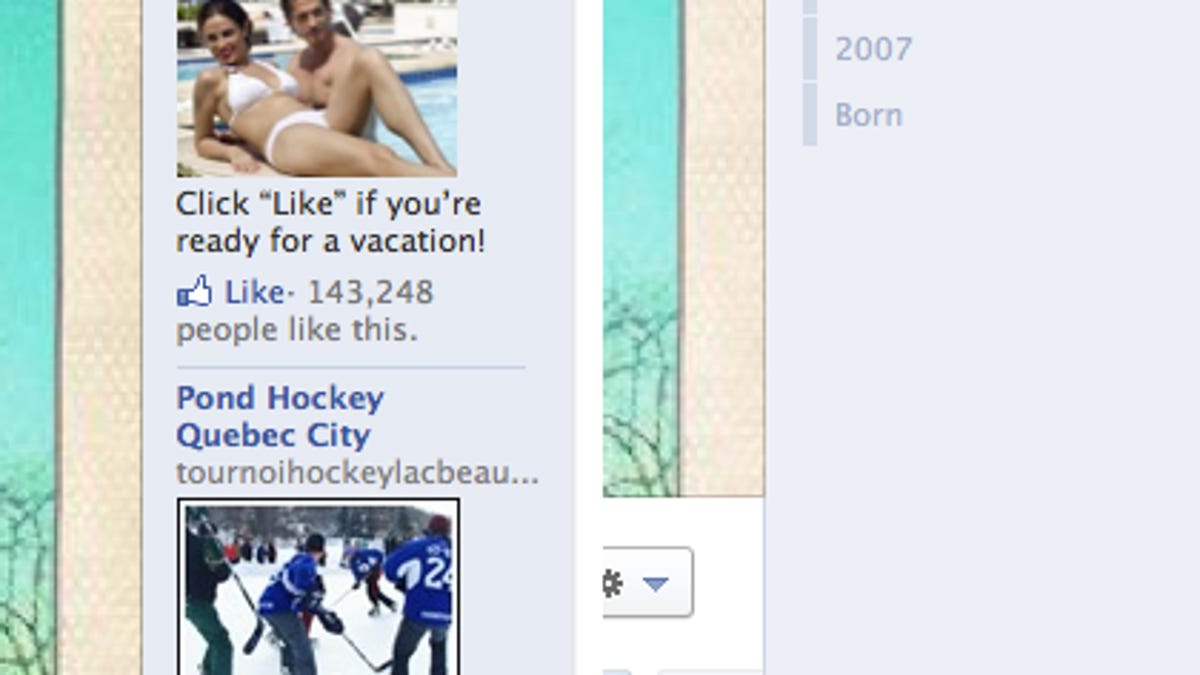Expand the blue dropdown arrow beside gear
Viewport: 1200px width, 675px height.
click(655, 584)
